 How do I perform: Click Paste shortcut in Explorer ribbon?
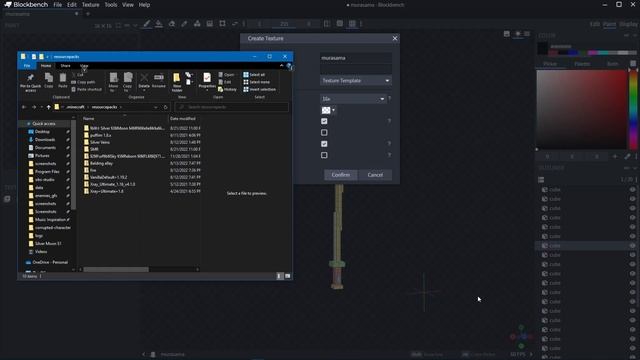[x=87, y=89]
